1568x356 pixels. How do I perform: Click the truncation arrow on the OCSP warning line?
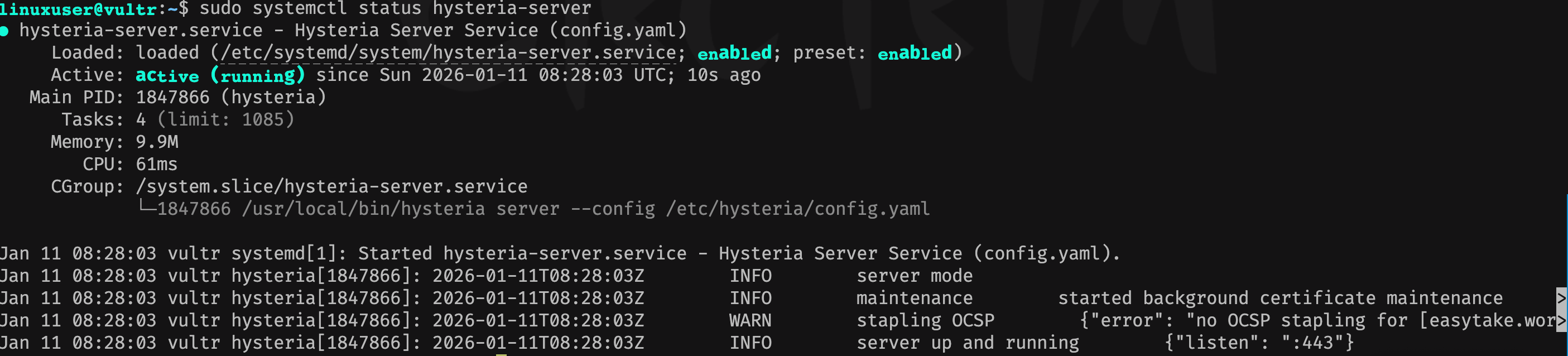[1561, 320]
